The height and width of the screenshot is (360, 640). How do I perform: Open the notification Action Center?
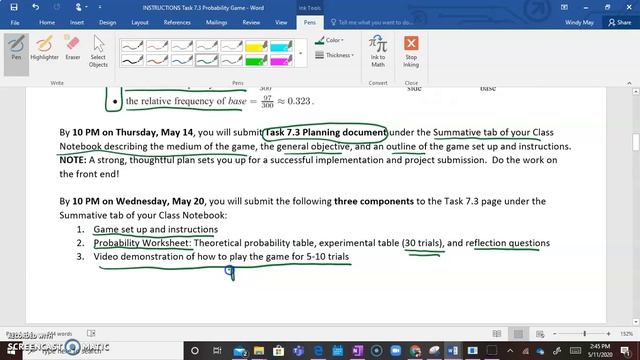(x=624, y=351)
